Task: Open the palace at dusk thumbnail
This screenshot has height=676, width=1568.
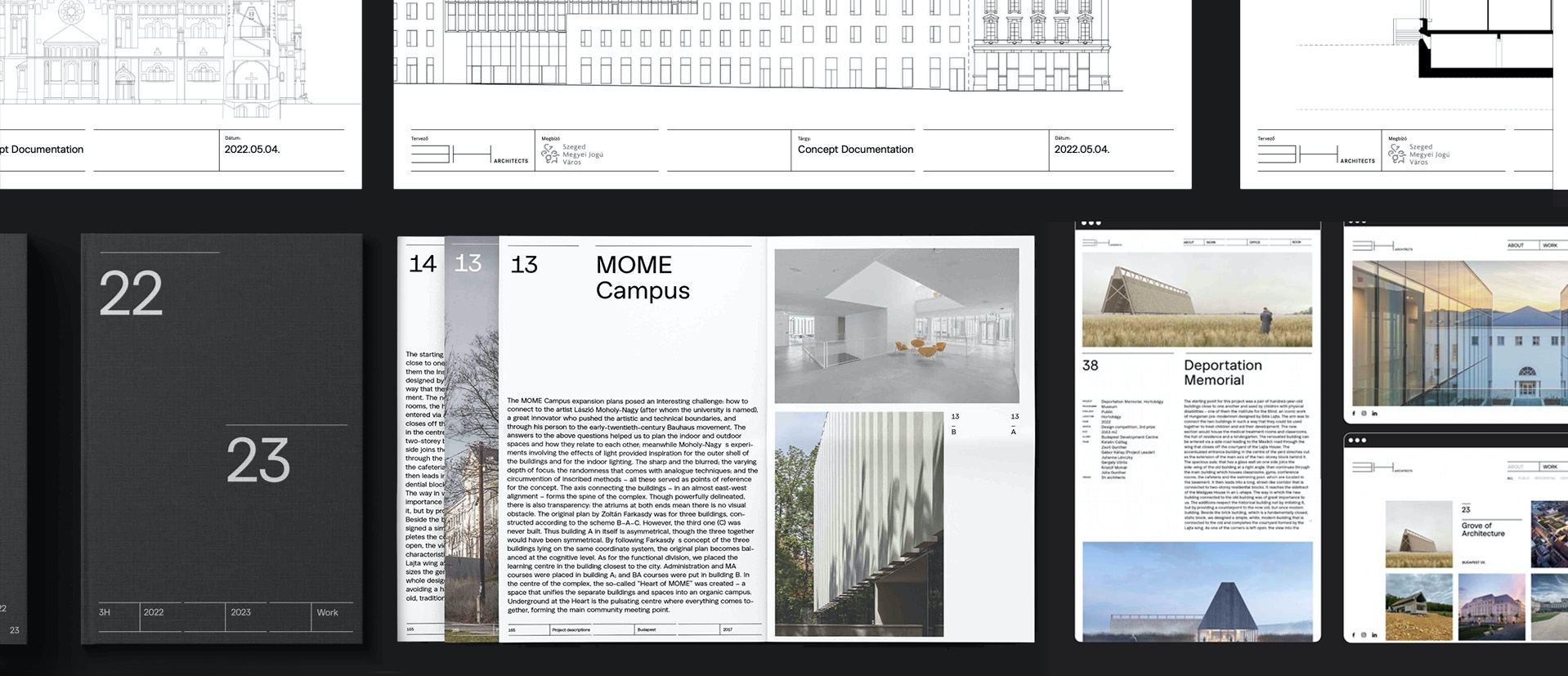Action: pyautogui.click(x=1491, y=607)
